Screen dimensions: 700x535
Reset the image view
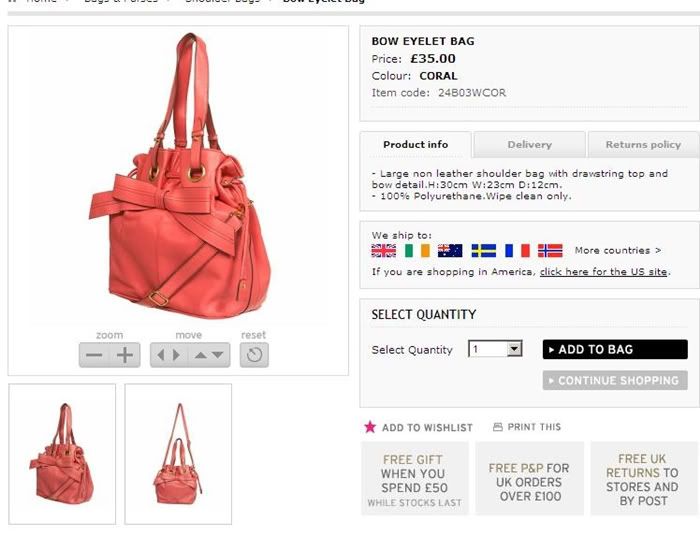[254, 355]
